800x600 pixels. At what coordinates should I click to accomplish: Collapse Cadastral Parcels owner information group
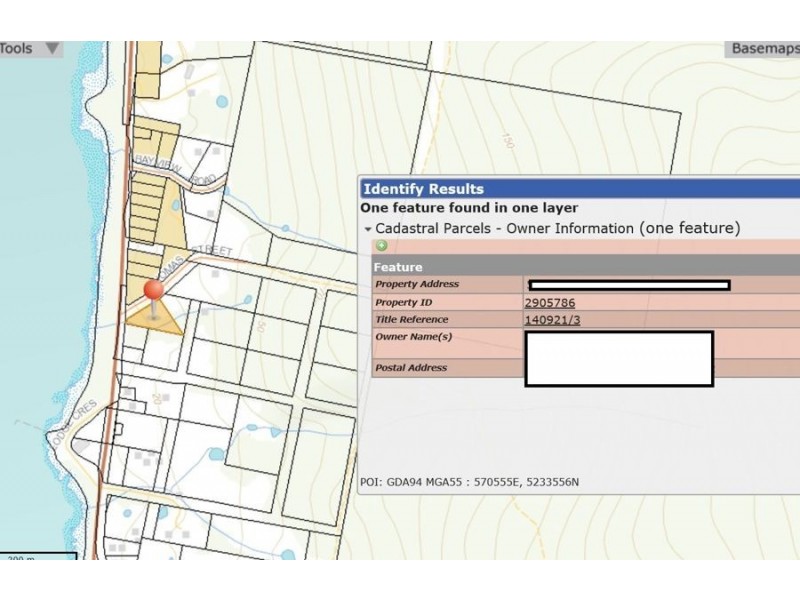(x=368, y=230)
